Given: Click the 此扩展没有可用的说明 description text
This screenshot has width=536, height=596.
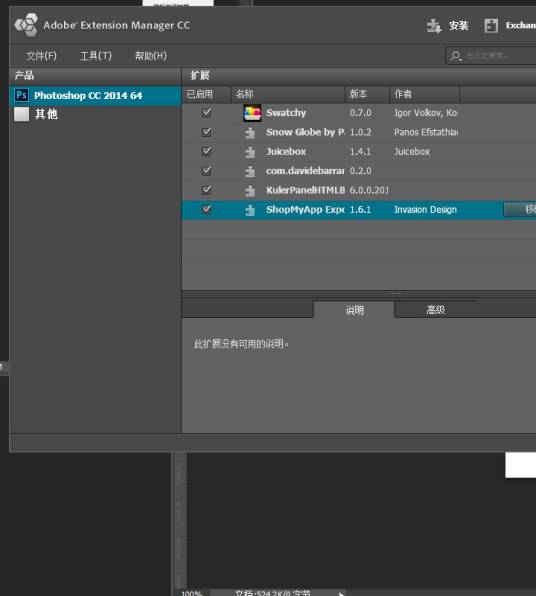Looking at the screenshot, I should pos(241,344).
